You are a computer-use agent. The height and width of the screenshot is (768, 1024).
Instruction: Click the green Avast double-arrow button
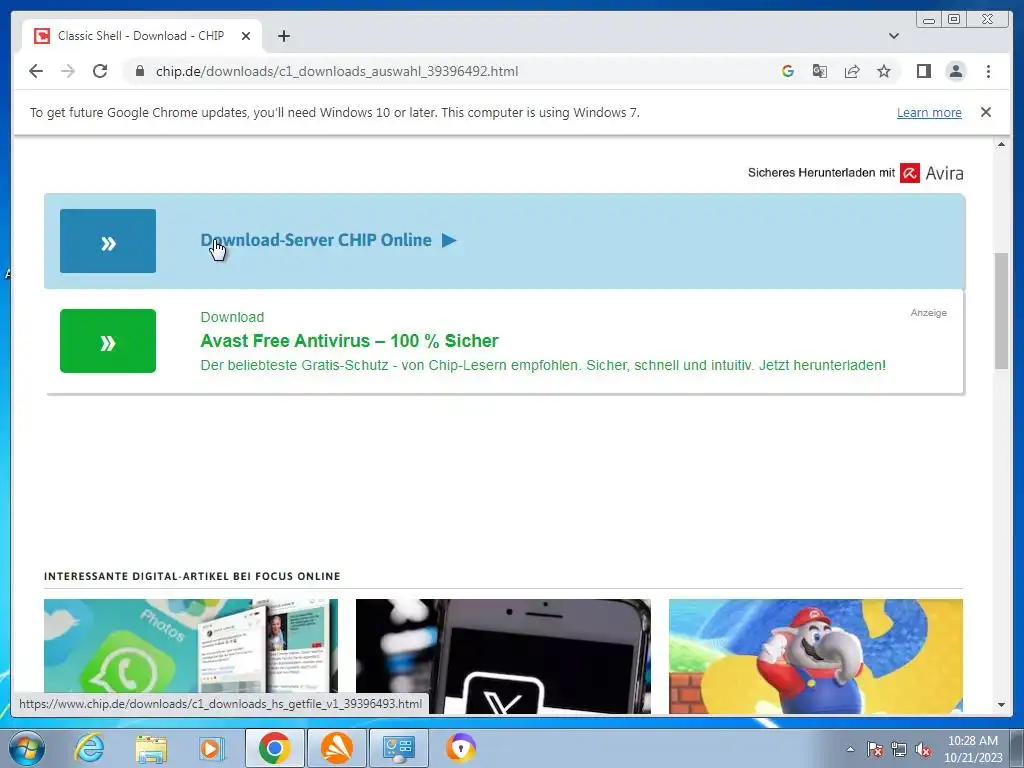click(108, 341)
